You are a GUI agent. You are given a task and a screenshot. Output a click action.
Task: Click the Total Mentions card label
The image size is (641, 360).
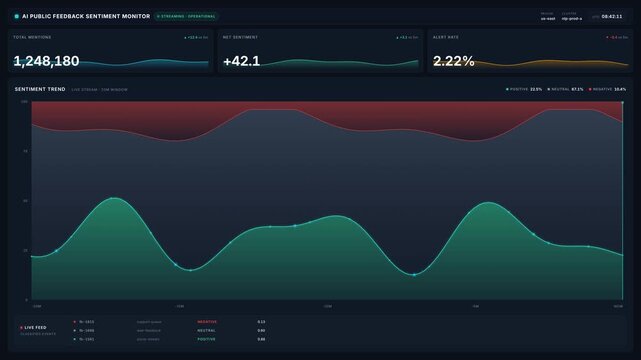click(32, 37)
